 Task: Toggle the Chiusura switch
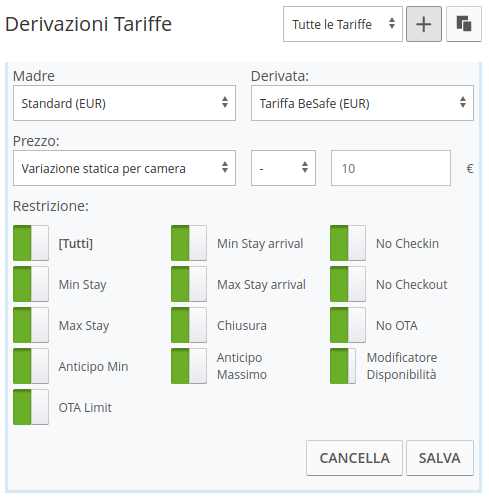(x=189, y=325)
